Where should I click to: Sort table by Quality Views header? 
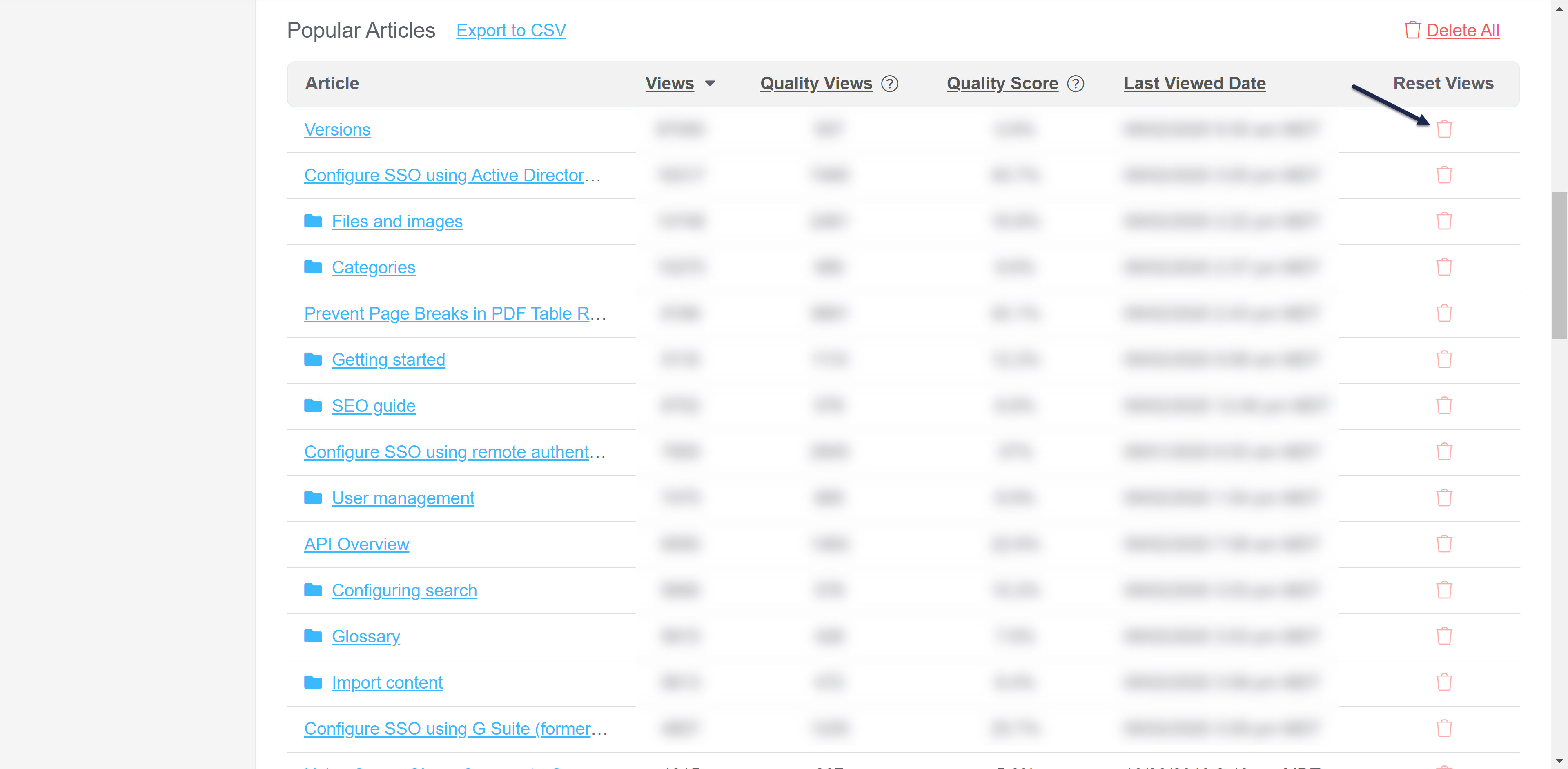click(816, 83)
